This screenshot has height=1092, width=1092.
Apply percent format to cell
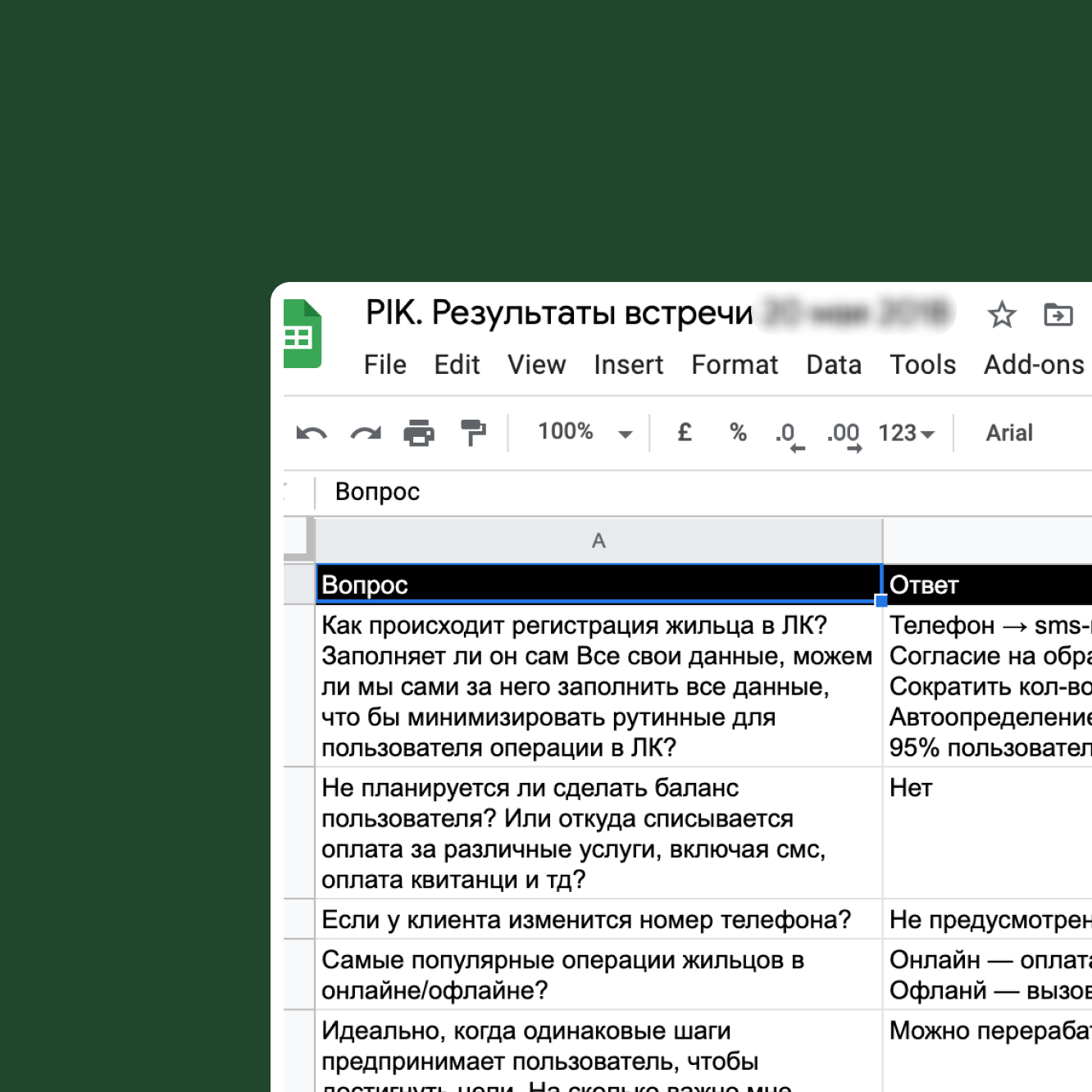(x=738, y=433)
